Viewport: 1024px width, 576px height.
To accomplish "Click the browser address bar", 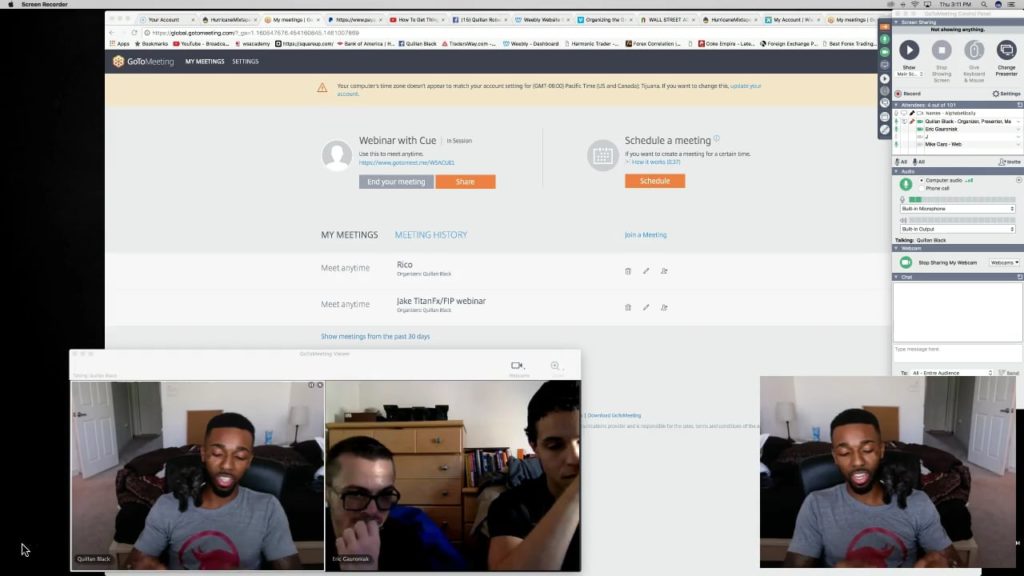I will tap(509, 33).
